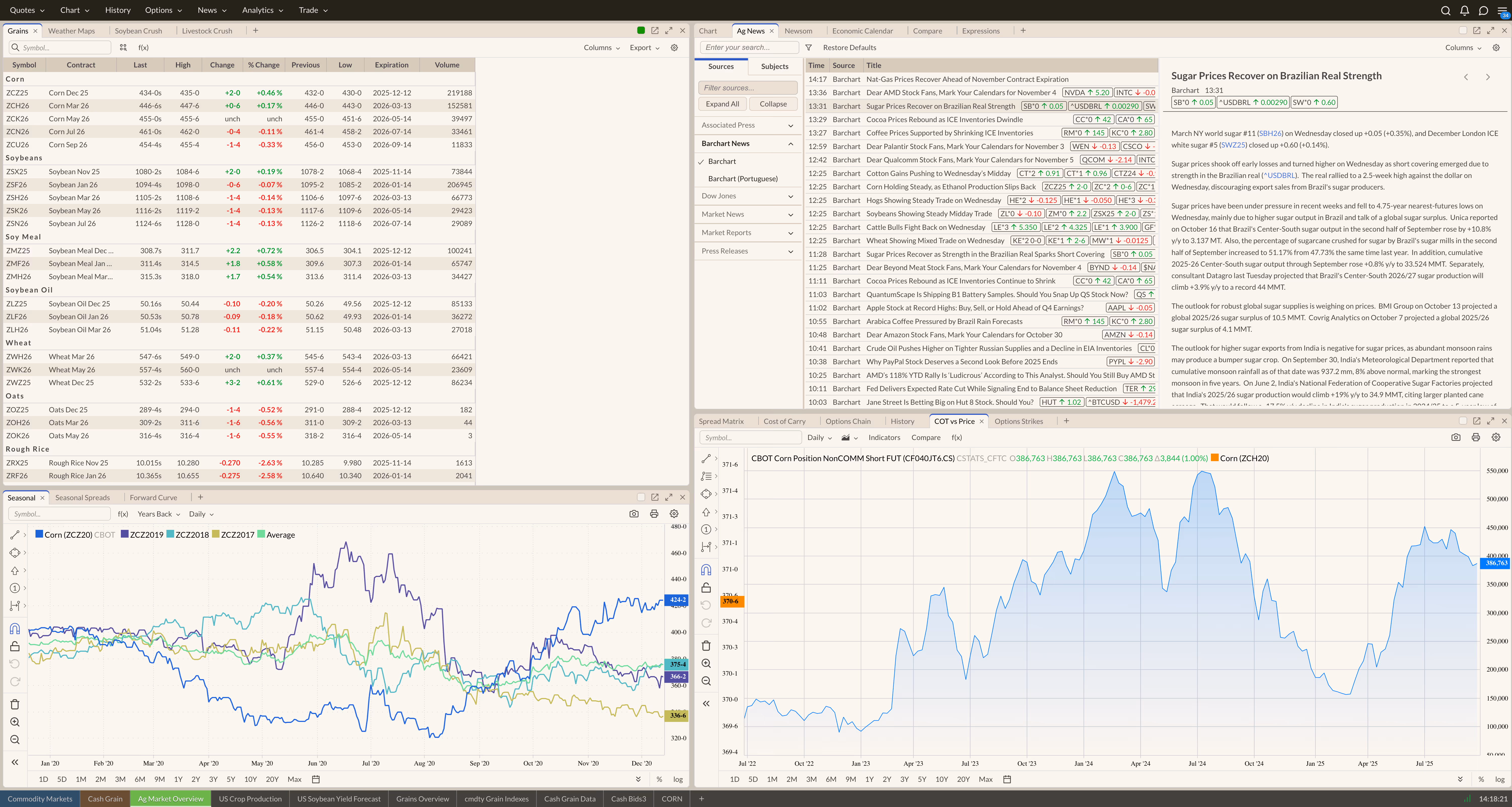Print the Seasonal chart
The height and width of the screenshot is (807, 1512).
point(654,513)
